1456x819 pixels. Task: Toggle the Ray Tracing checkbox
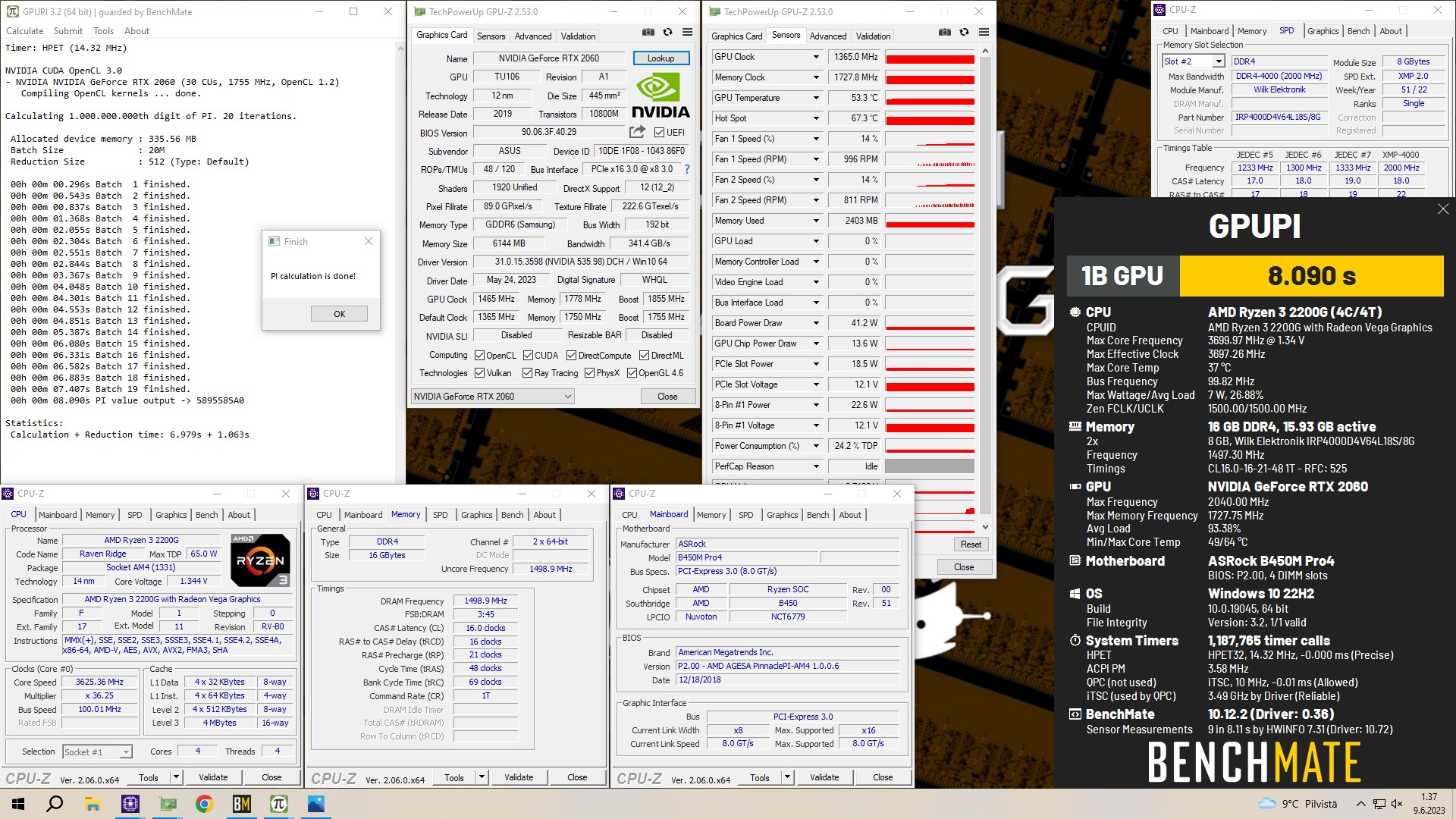pos(528,373)
